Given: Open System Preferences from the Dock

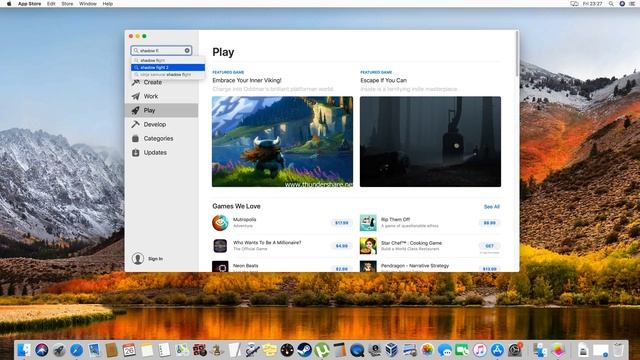Looking at the screenshot, I should pyautogui.click(x=515, y=350).
